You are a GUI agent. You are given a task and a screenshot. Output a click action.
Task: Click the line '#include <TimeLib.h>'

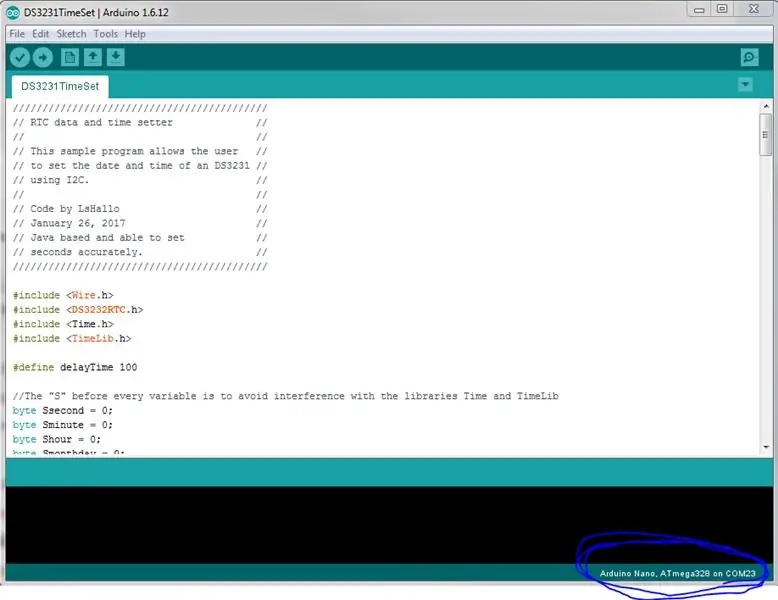pos(72,338)
